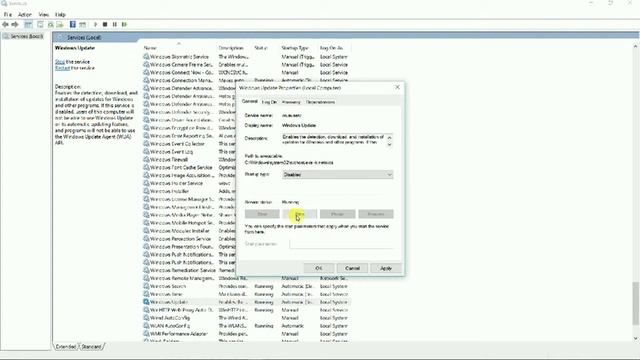Open Help with the blue question-mark icon

[x=73, y=24]
